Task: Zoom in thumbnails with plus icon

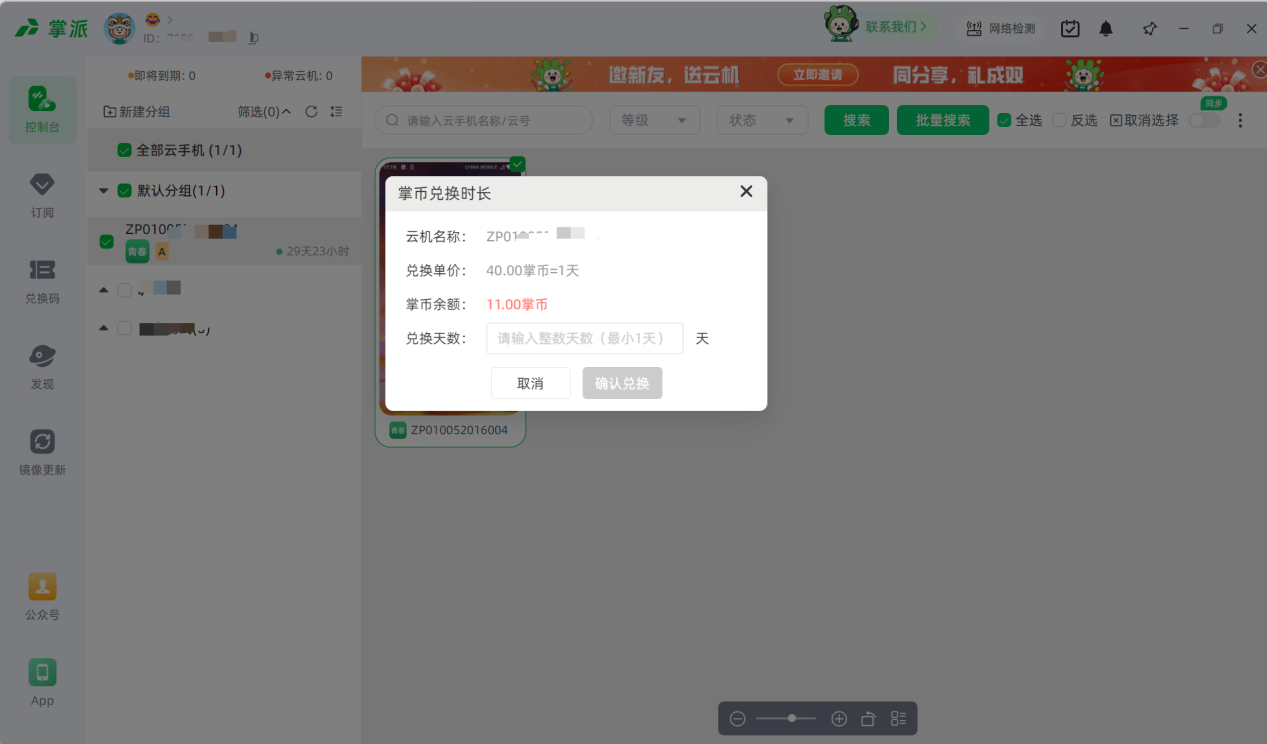Action: click(x=839, y=718)
